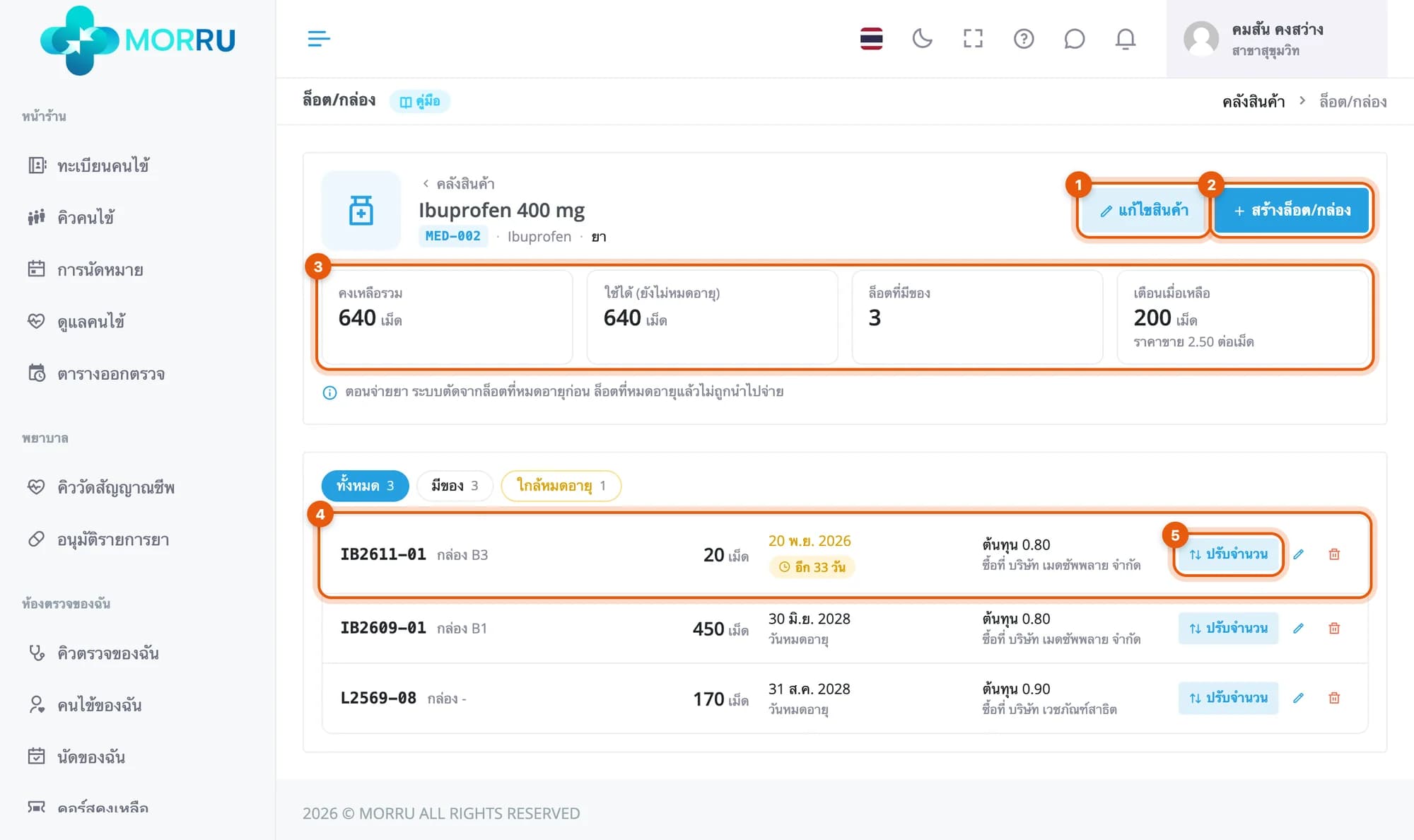Delete lot L2569-08 with the trash icon

click(x=1334, y=698)
